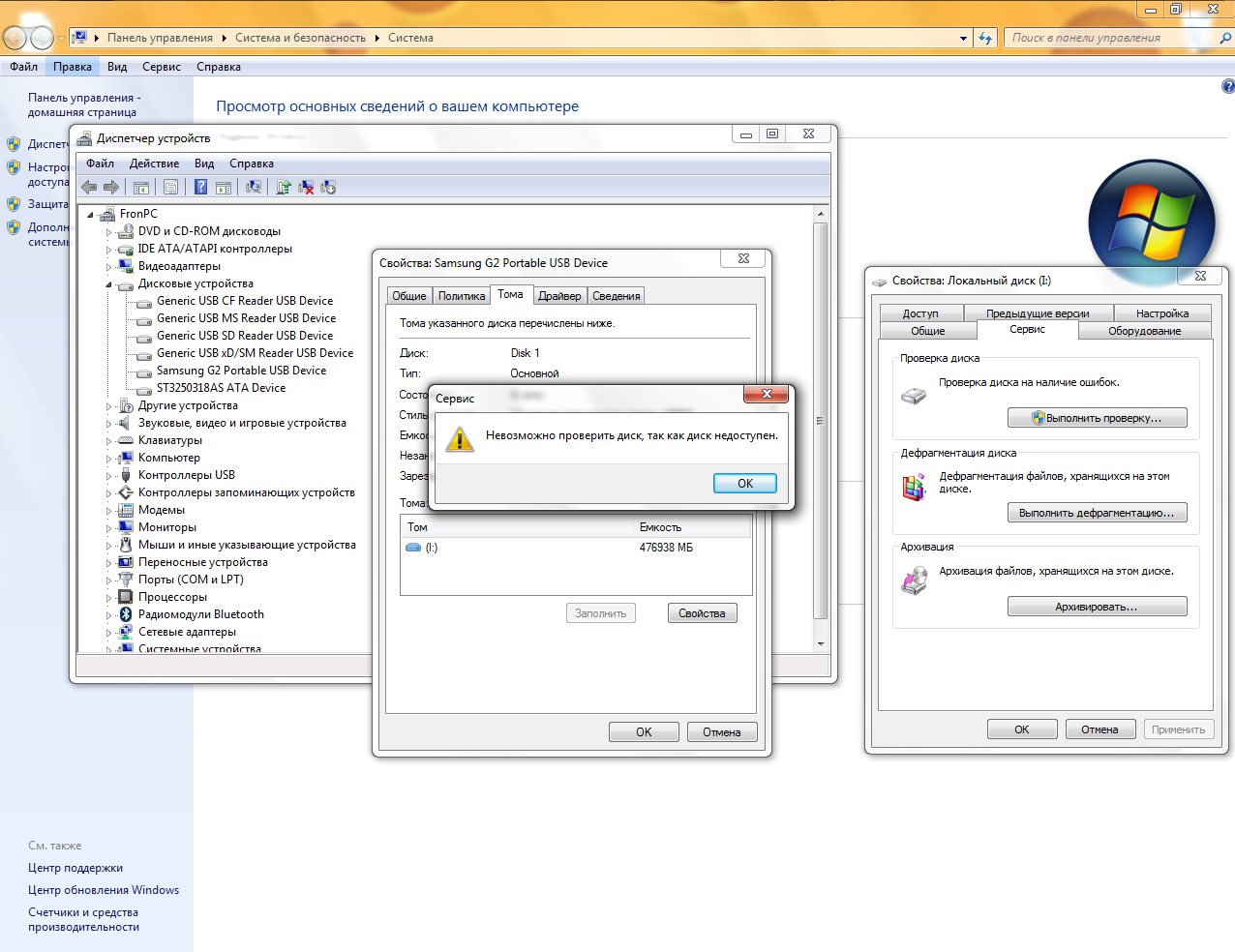Click Control Panel back navigation button
1235x952 pixels.
(x=15, y=38)
